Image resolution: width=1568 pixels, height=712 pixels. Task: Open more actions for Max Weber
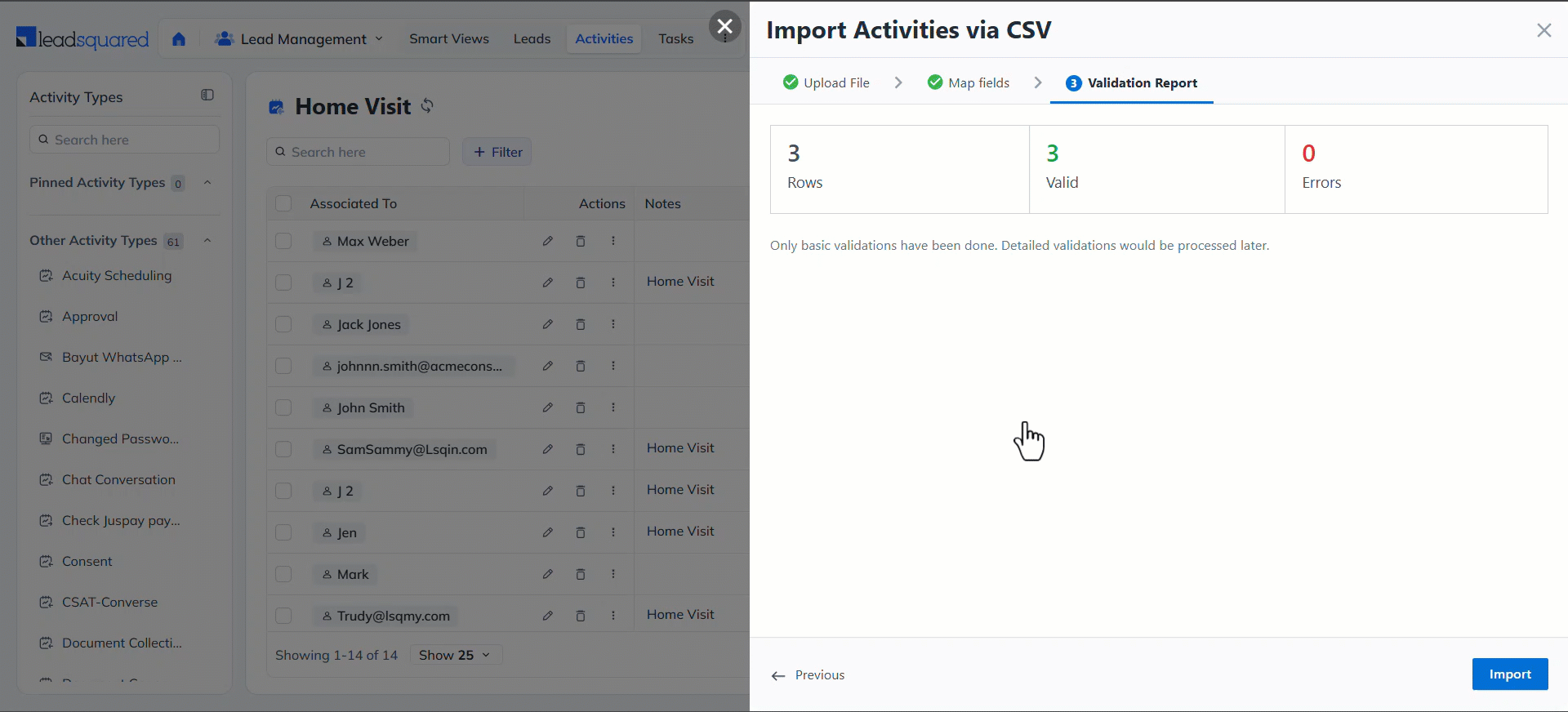pos(613,241)
